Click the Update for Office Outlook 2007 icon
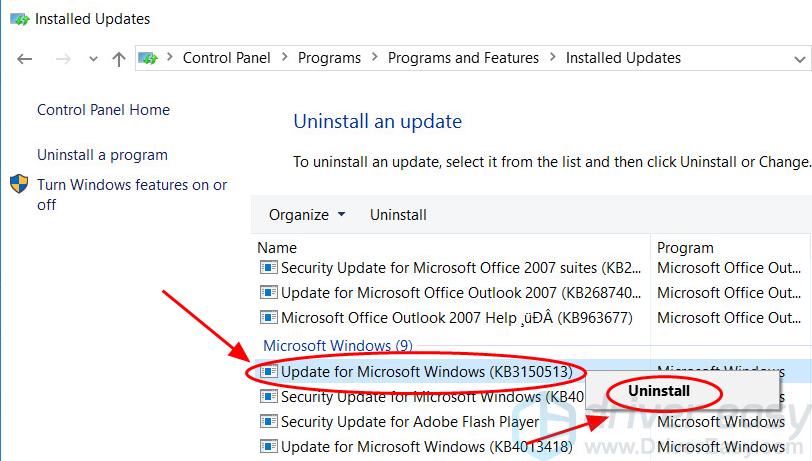Viewport: 812px width, 461px height. (x=268, y=292)
